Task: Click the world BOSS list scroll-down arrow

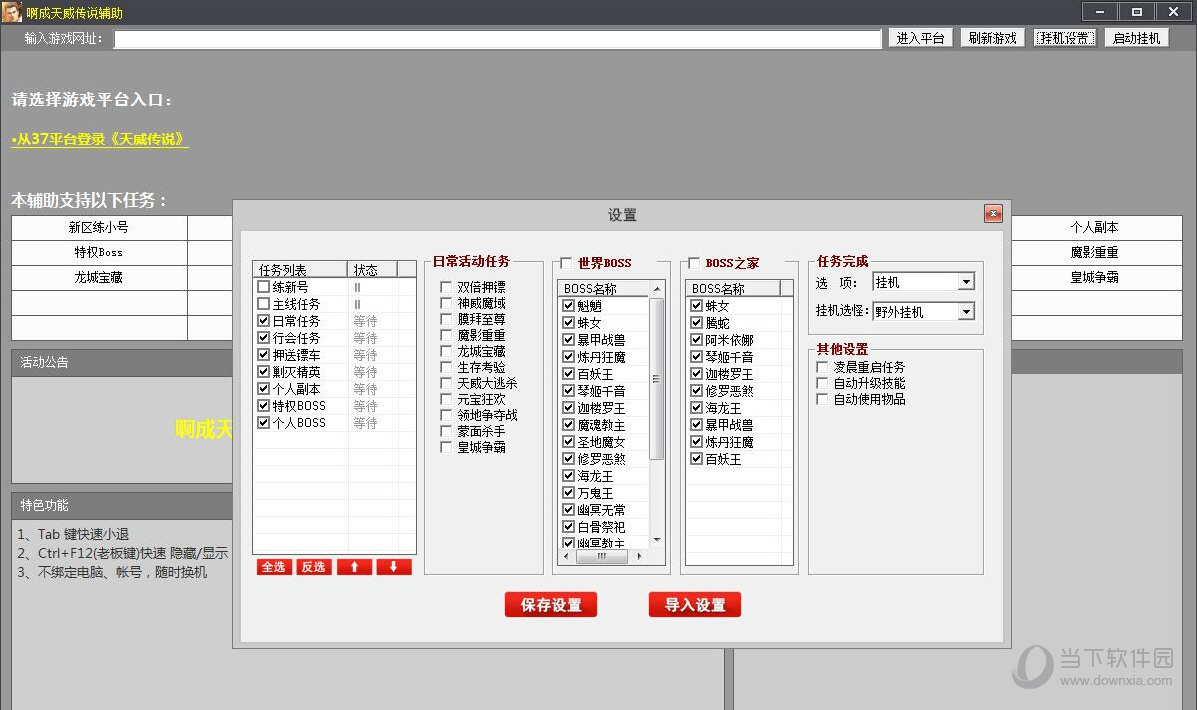Action: coord(657,541)
